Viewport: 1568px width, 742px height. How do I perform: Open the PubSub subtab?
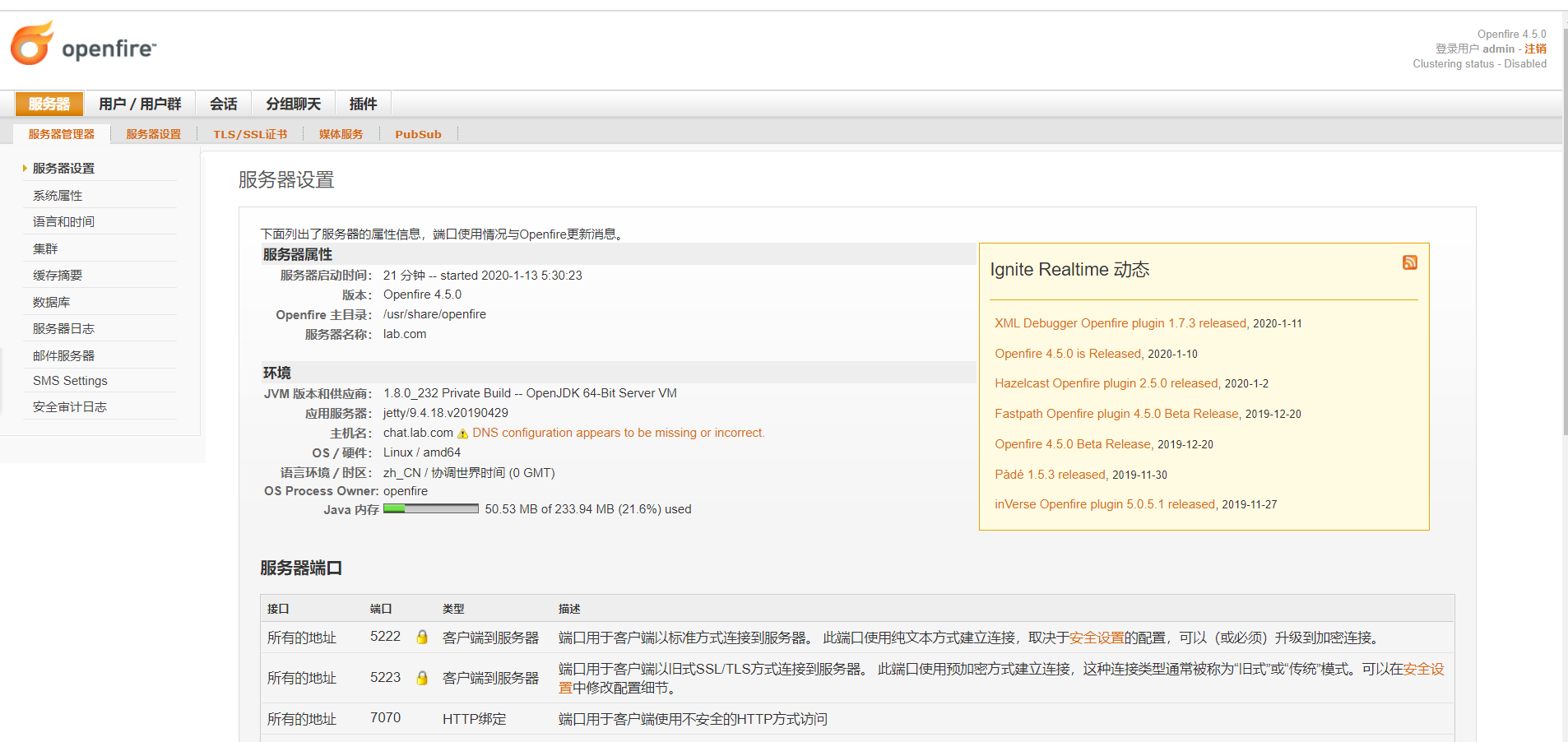coord(418,134)
